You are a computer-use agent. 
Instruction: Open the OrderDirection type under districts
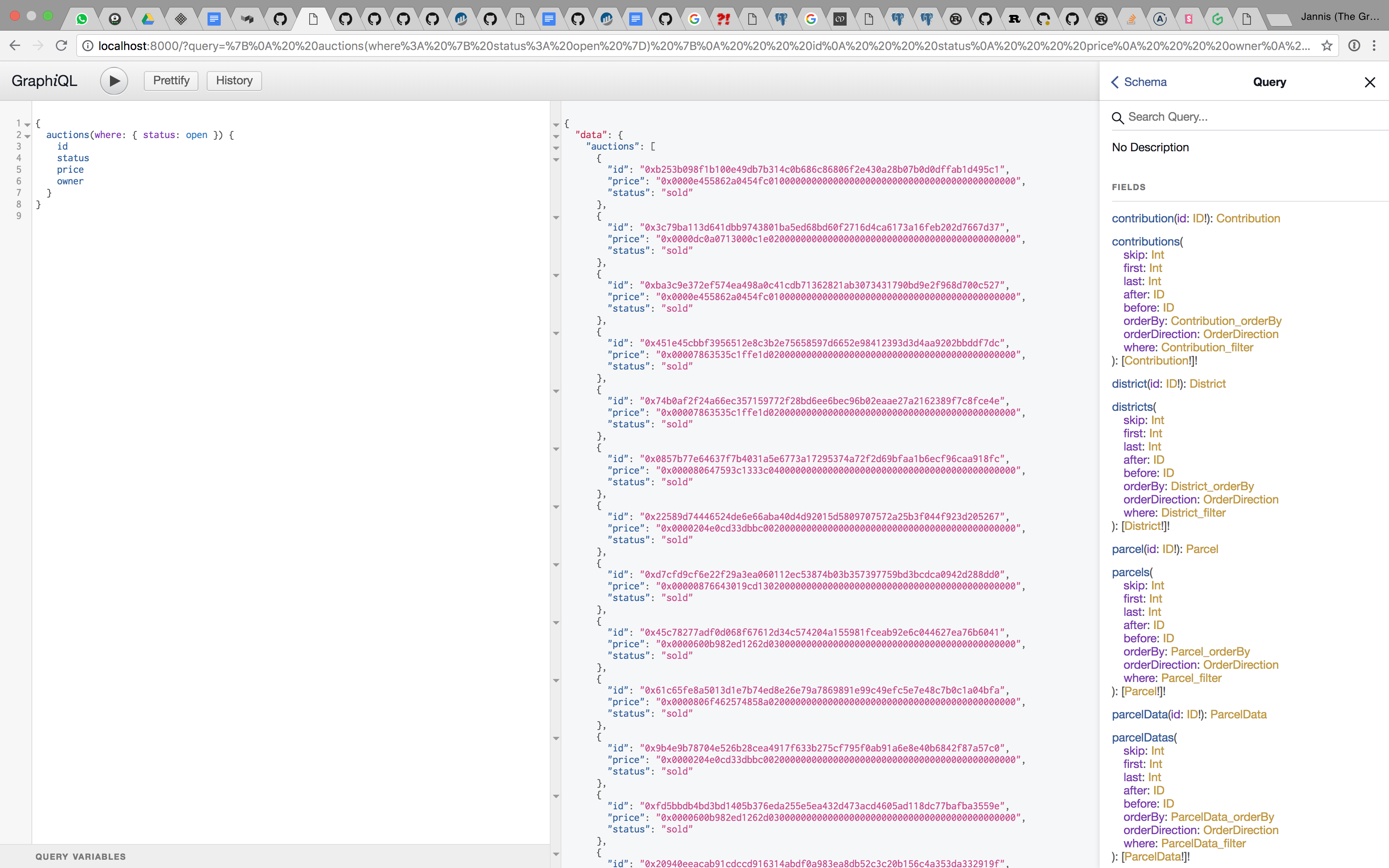1240,499
